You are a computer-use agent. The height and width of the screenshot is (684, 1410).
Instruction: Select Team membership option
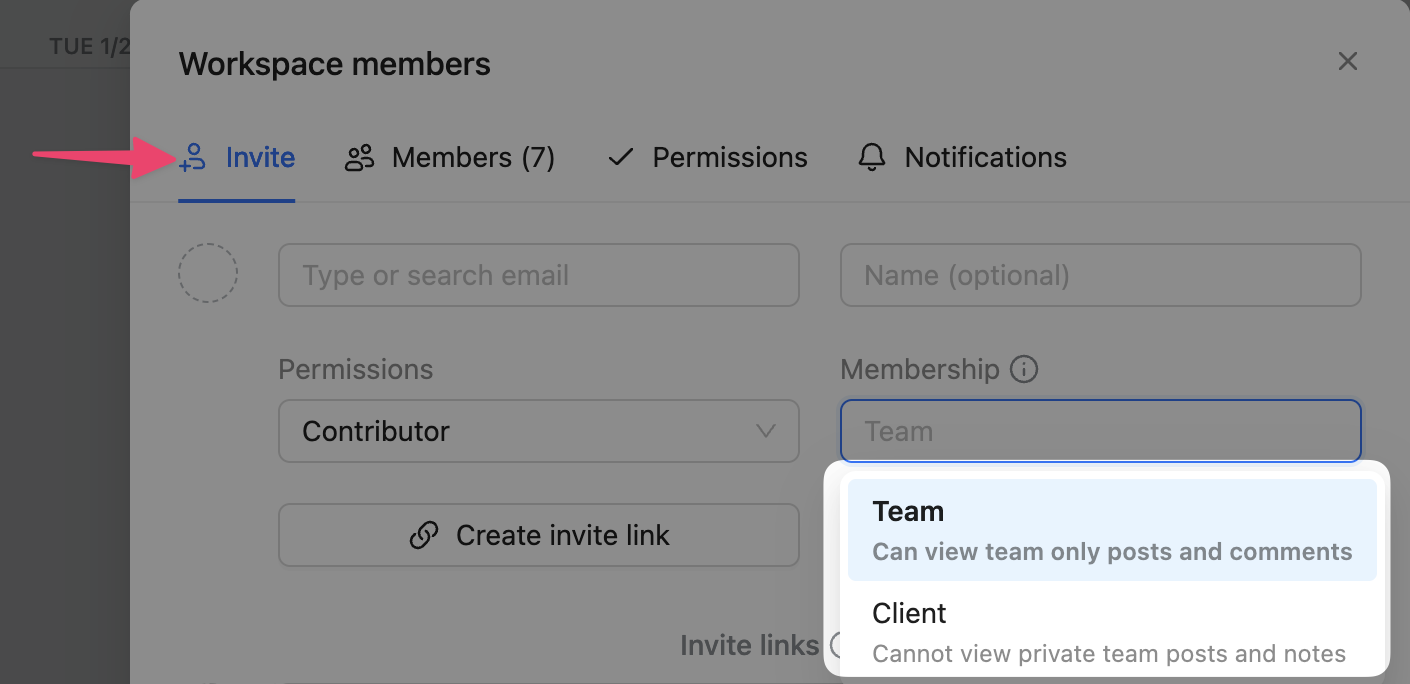(1111, 530)
